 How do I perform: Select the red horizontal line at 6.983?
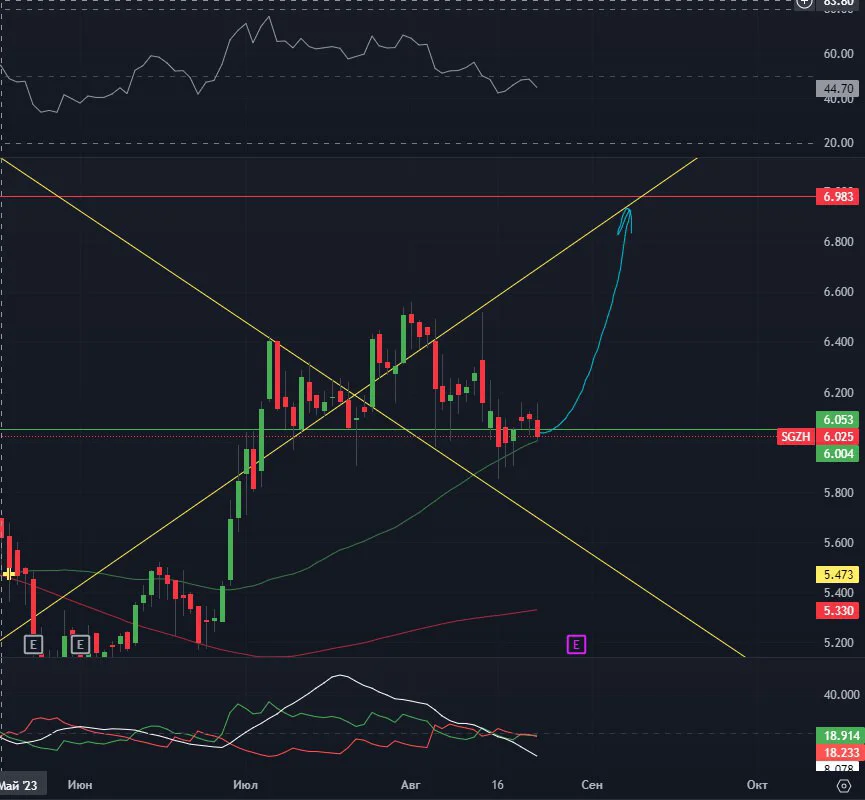point(386,196)
